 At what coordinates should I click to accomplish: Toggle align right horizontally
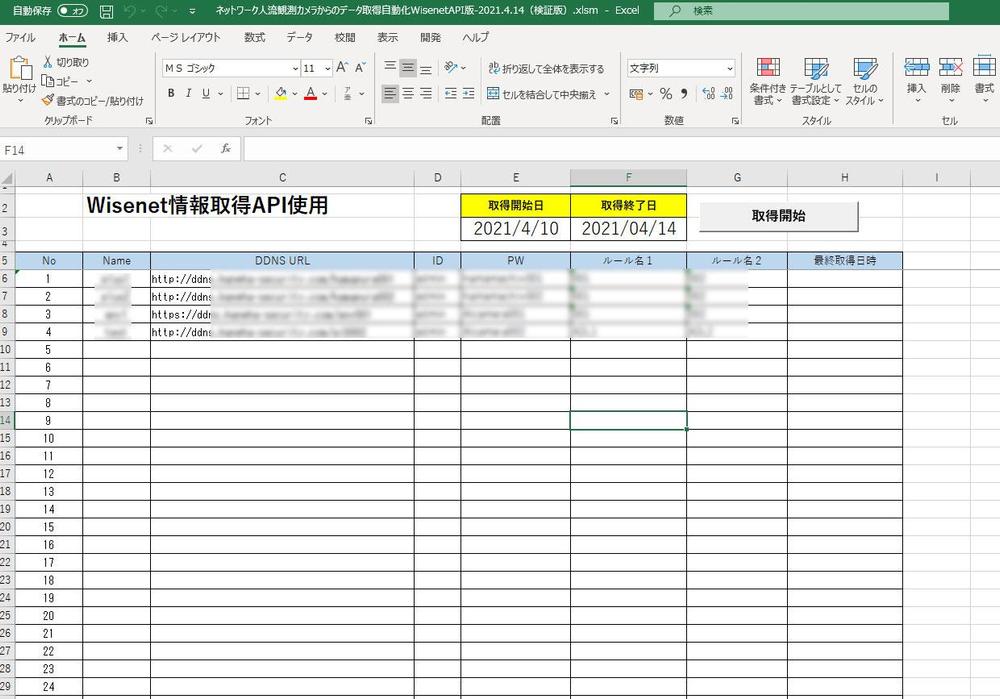[426, 94]
